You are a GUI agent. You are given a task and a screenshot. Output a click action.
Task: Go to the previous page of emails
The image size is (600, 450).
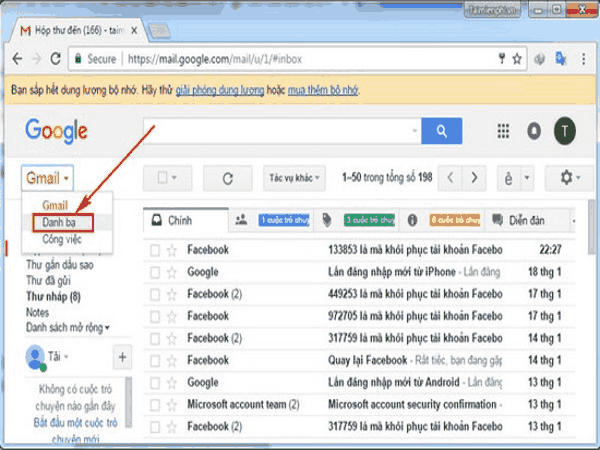(x=450, y=178)
